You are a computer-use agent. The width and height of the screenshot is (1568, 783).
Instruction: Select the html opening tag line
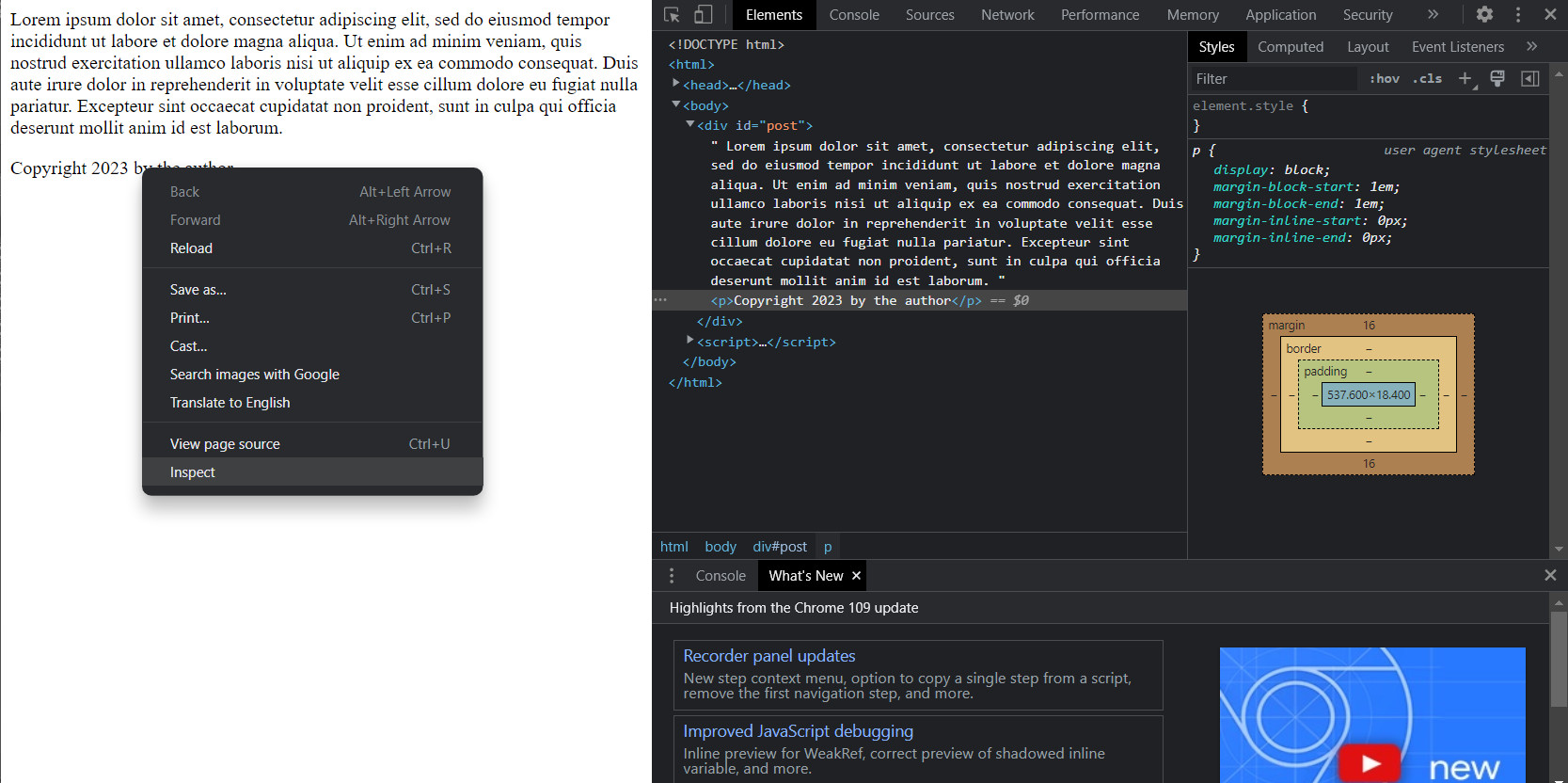coord(691,64)
